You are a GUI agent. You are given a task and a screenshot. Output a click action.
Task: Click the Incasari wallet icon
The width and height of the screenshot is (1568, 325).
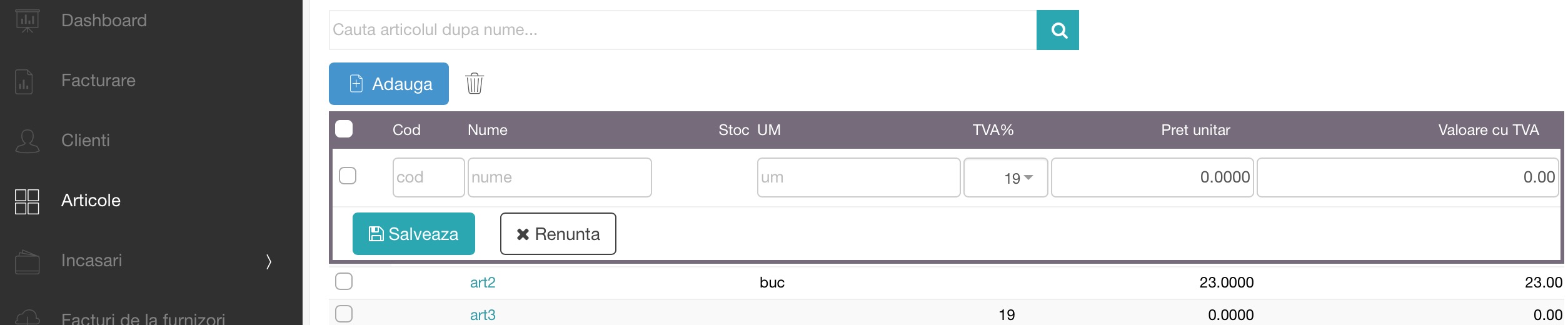point(27,261)
